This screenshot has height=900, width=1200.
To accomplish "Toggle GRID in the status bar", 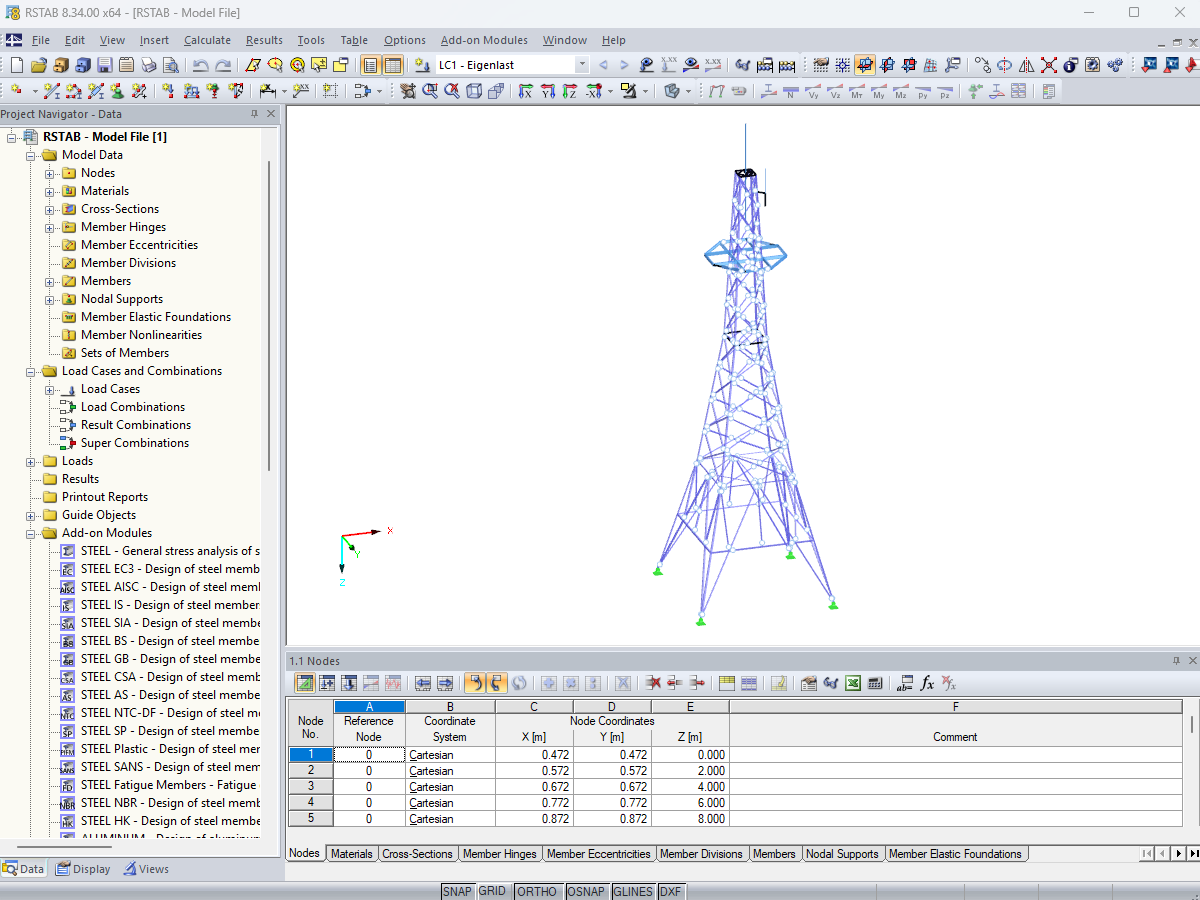I will [x=492, y=891].
